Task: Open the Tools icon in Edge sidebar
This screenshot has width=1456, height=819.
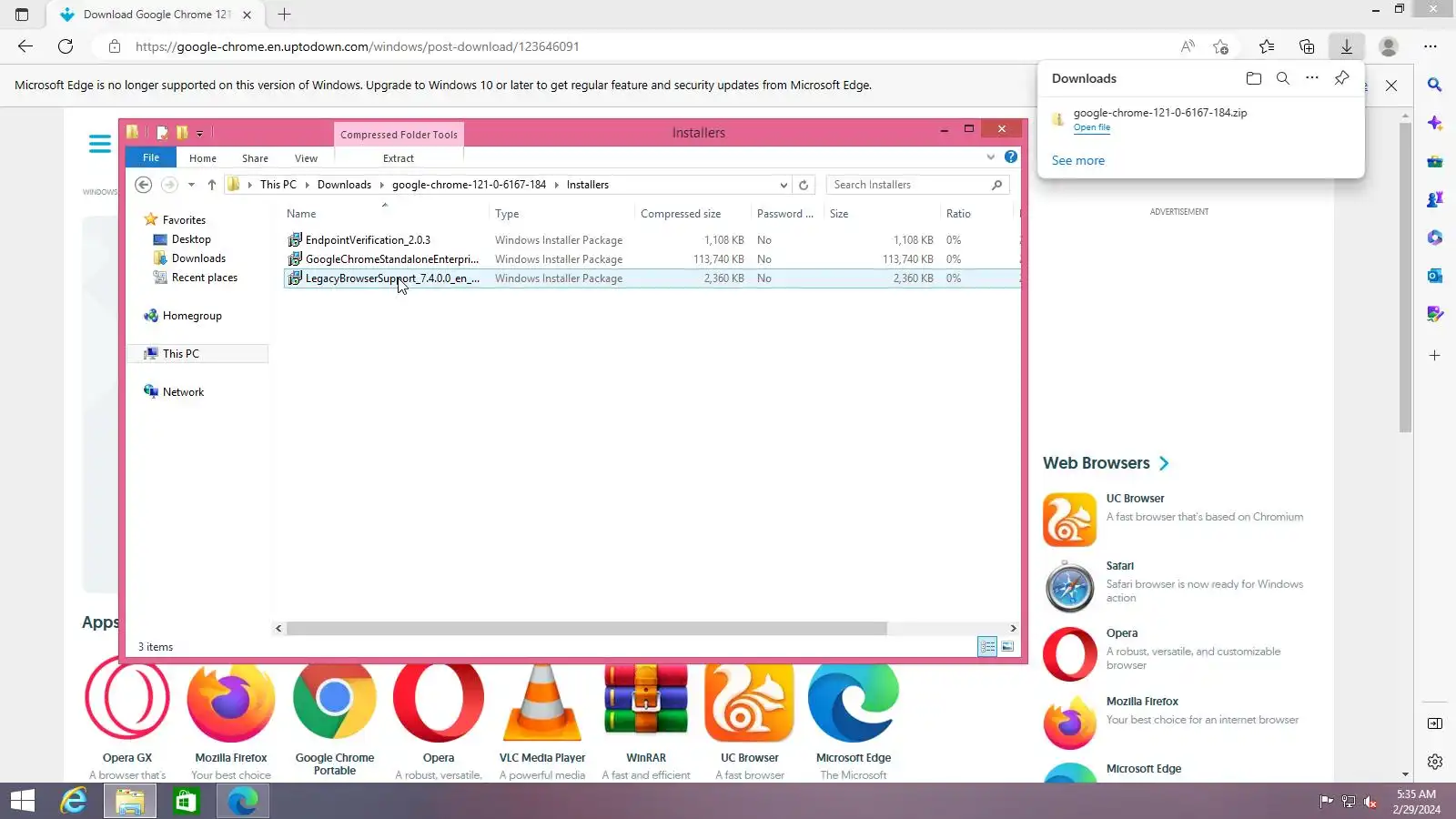Action: tap(1435, 161)
